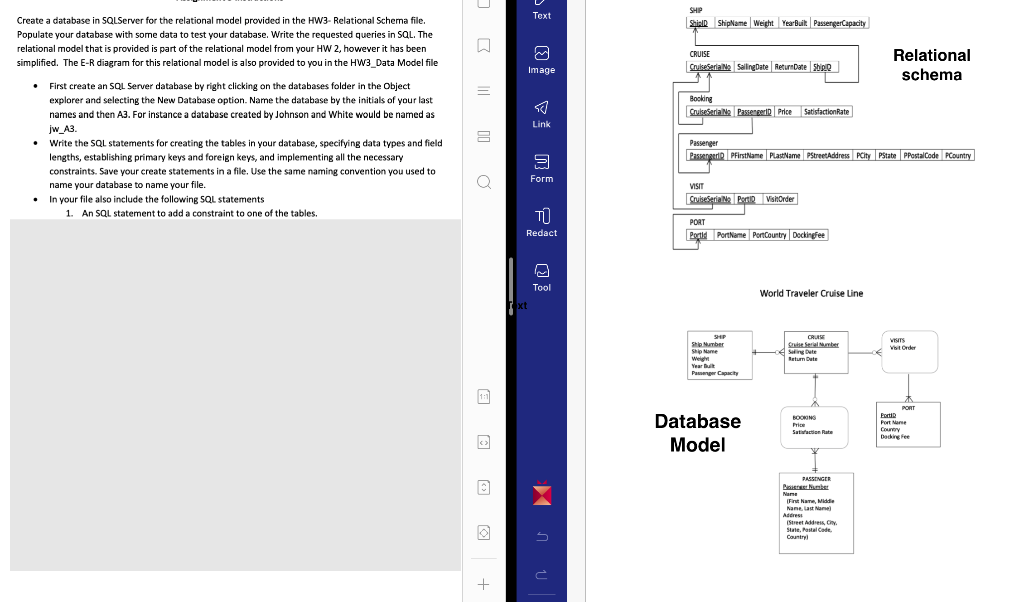Screen dimensions: 1024x602
Task: Click the plus zoom-in icon
Action: pos(484,584)
